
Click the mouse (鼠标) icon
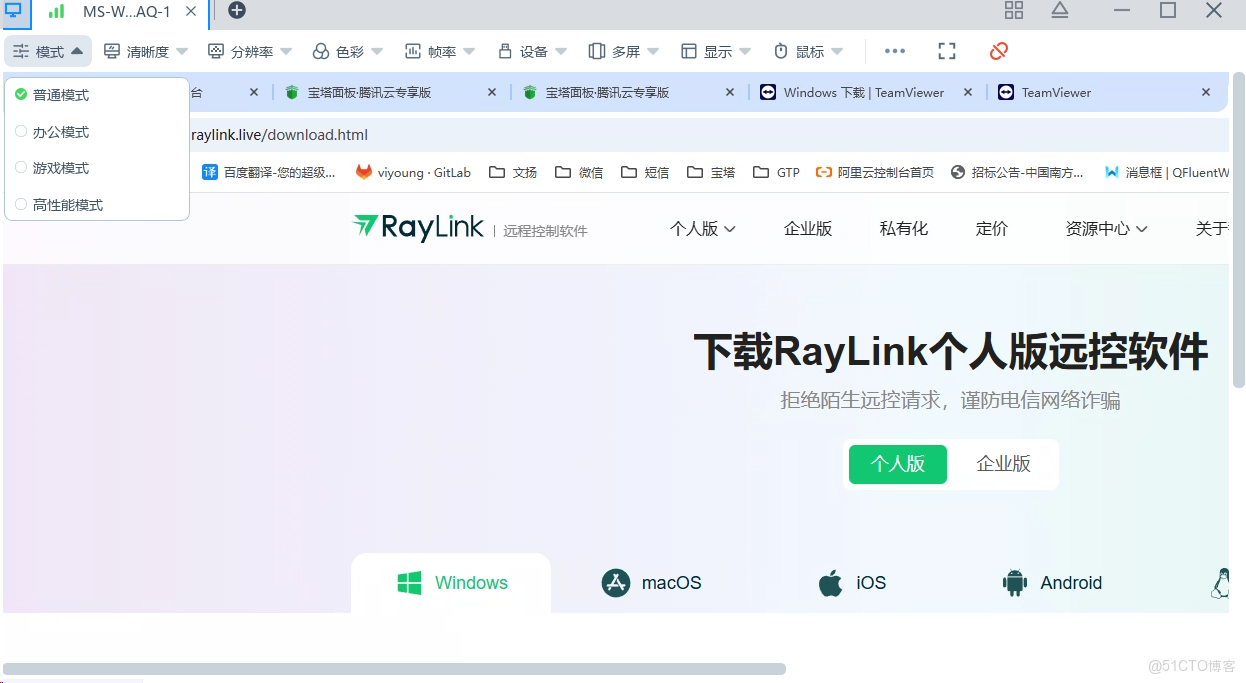click(x=781, y=51)
